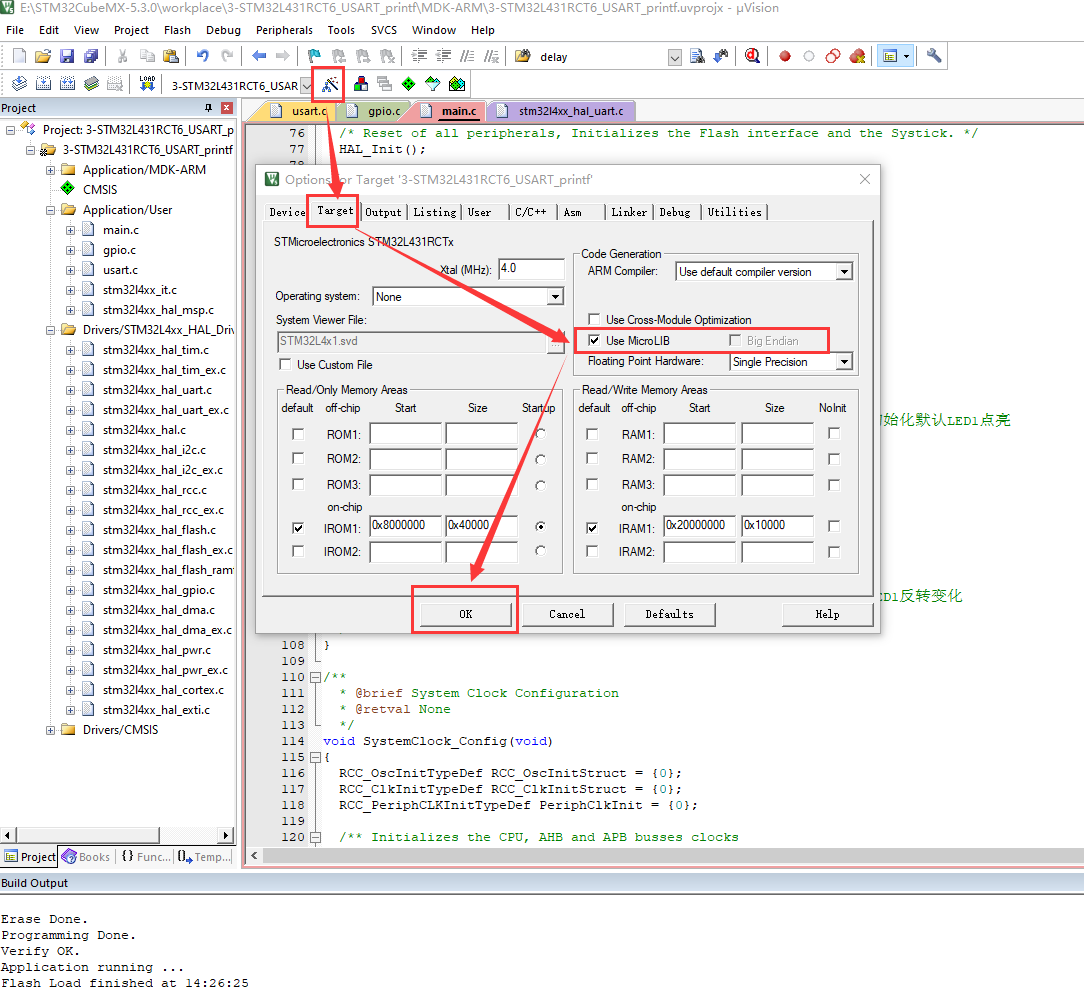Insert a breakpoint using the red dot icon
The height and width of the screenshot is (992, 1084).
coord(784,56)
